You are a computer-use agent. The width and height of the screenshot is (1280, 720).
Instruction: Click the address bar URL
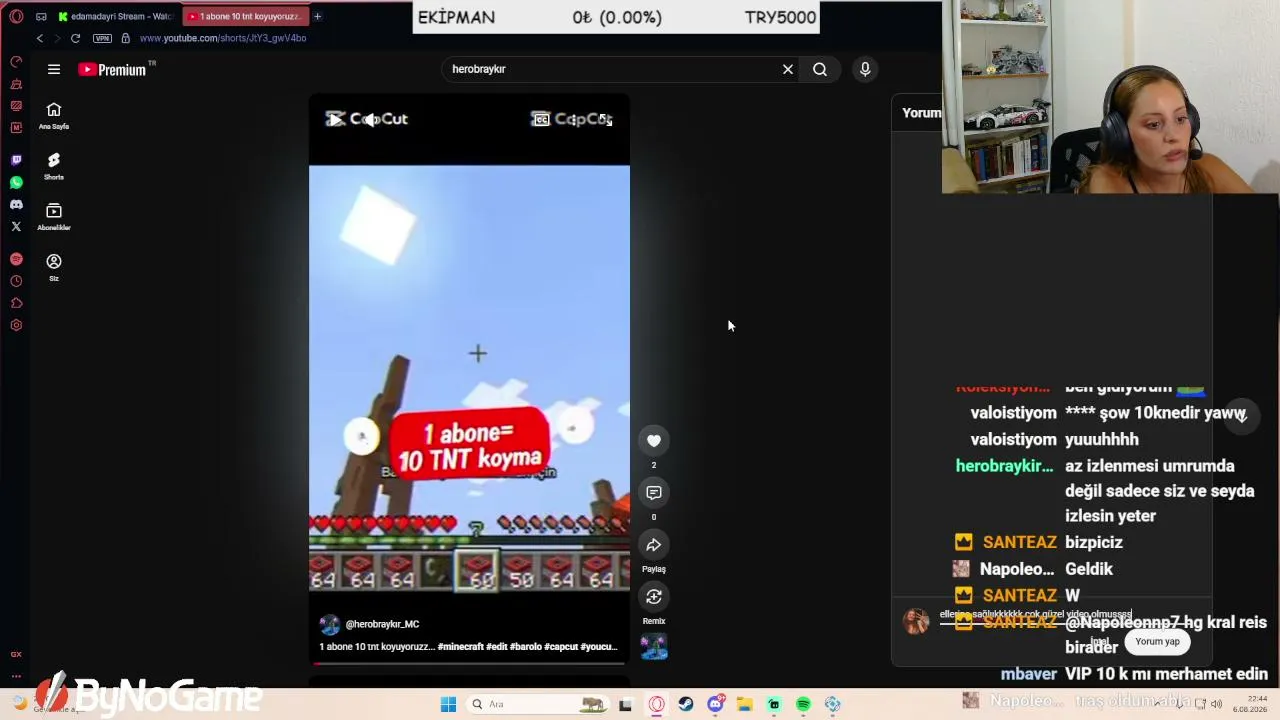point(223,38)
